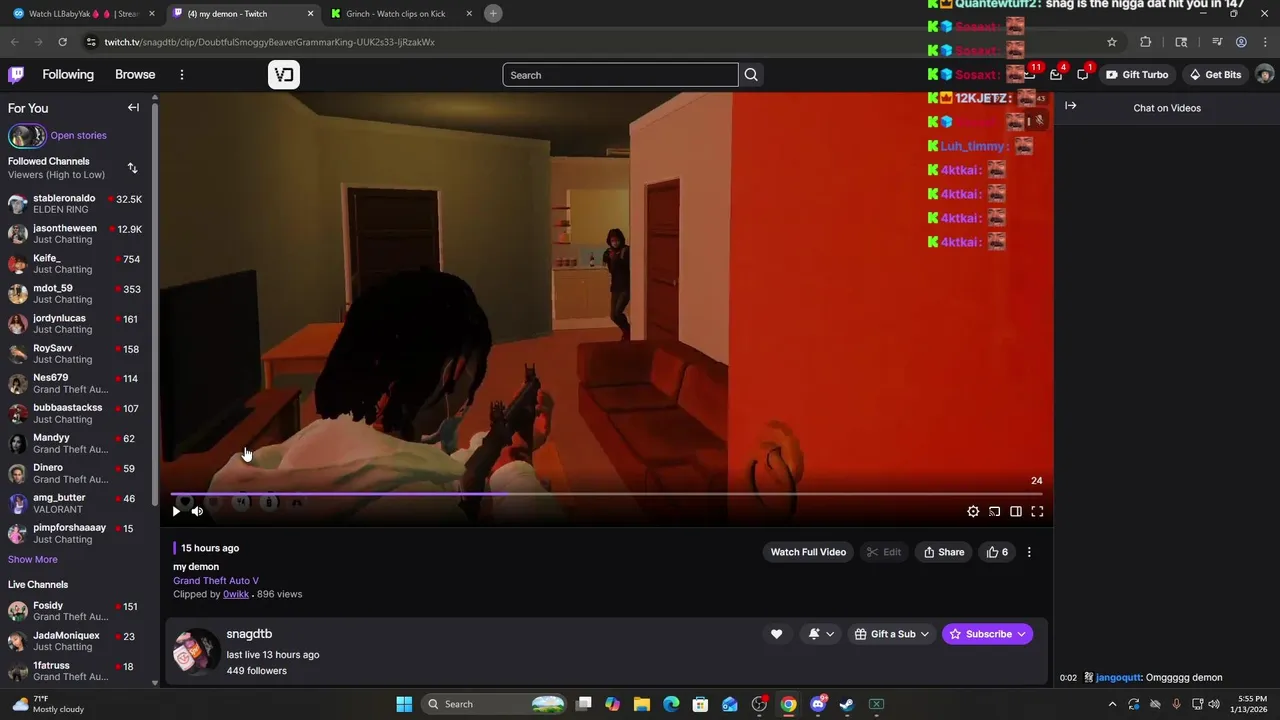Open snagdtb channel avatar
The image size is (1280, 720).
[196, 652]
